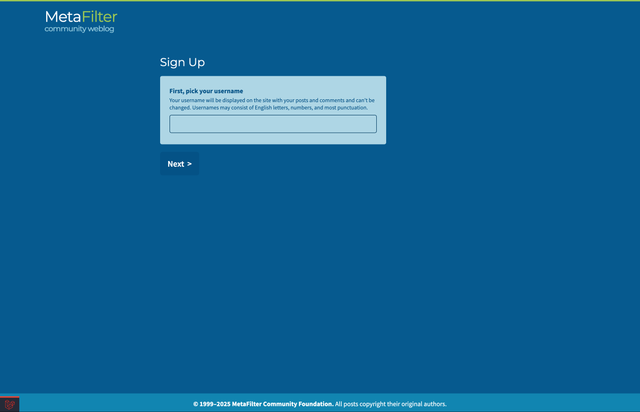Select 'community weblog' tagline under logo
Viewport: 640px width, 412px height.
pos(79,29)
